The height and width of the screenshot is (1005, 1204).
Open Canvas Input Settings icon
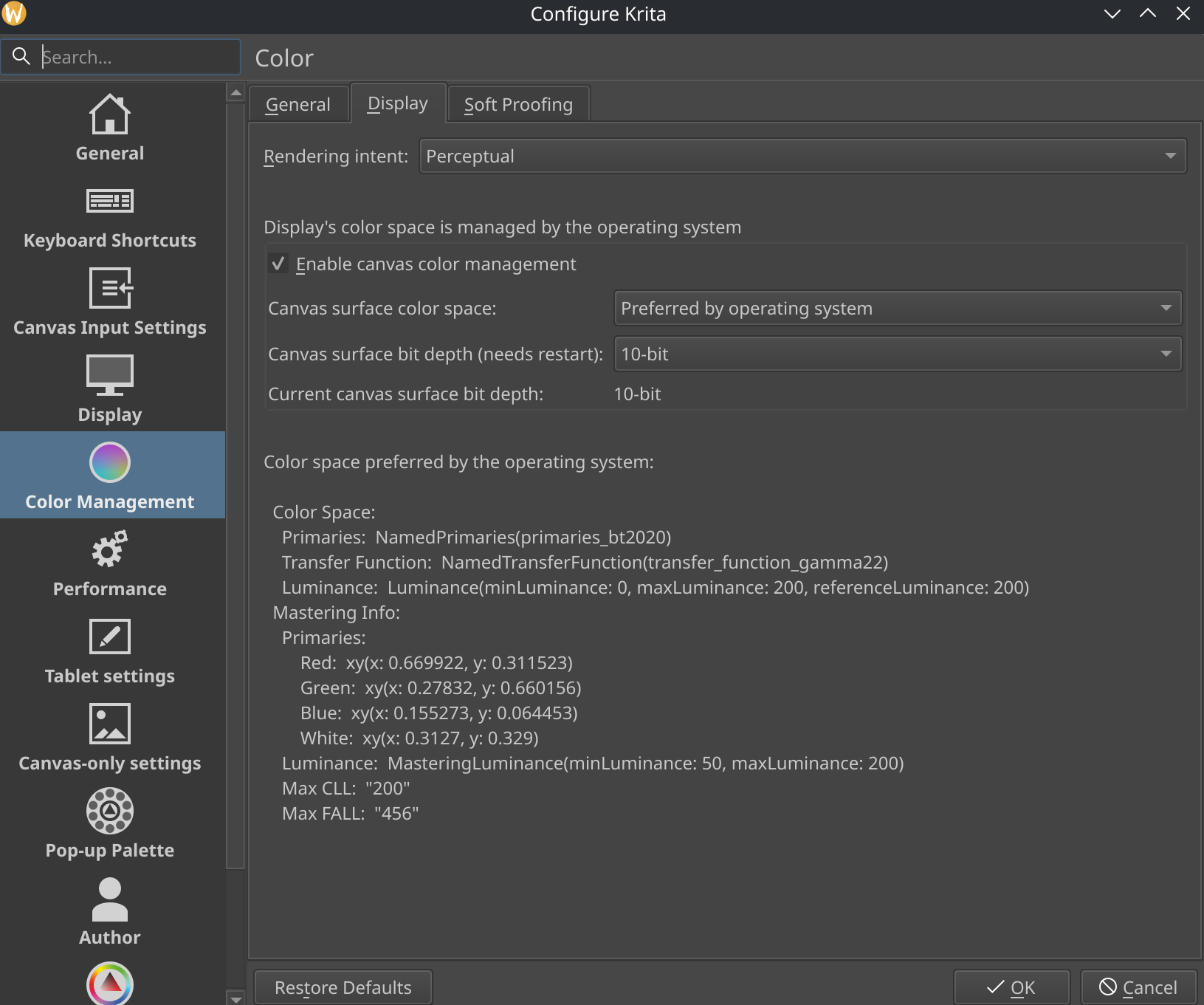110,288
